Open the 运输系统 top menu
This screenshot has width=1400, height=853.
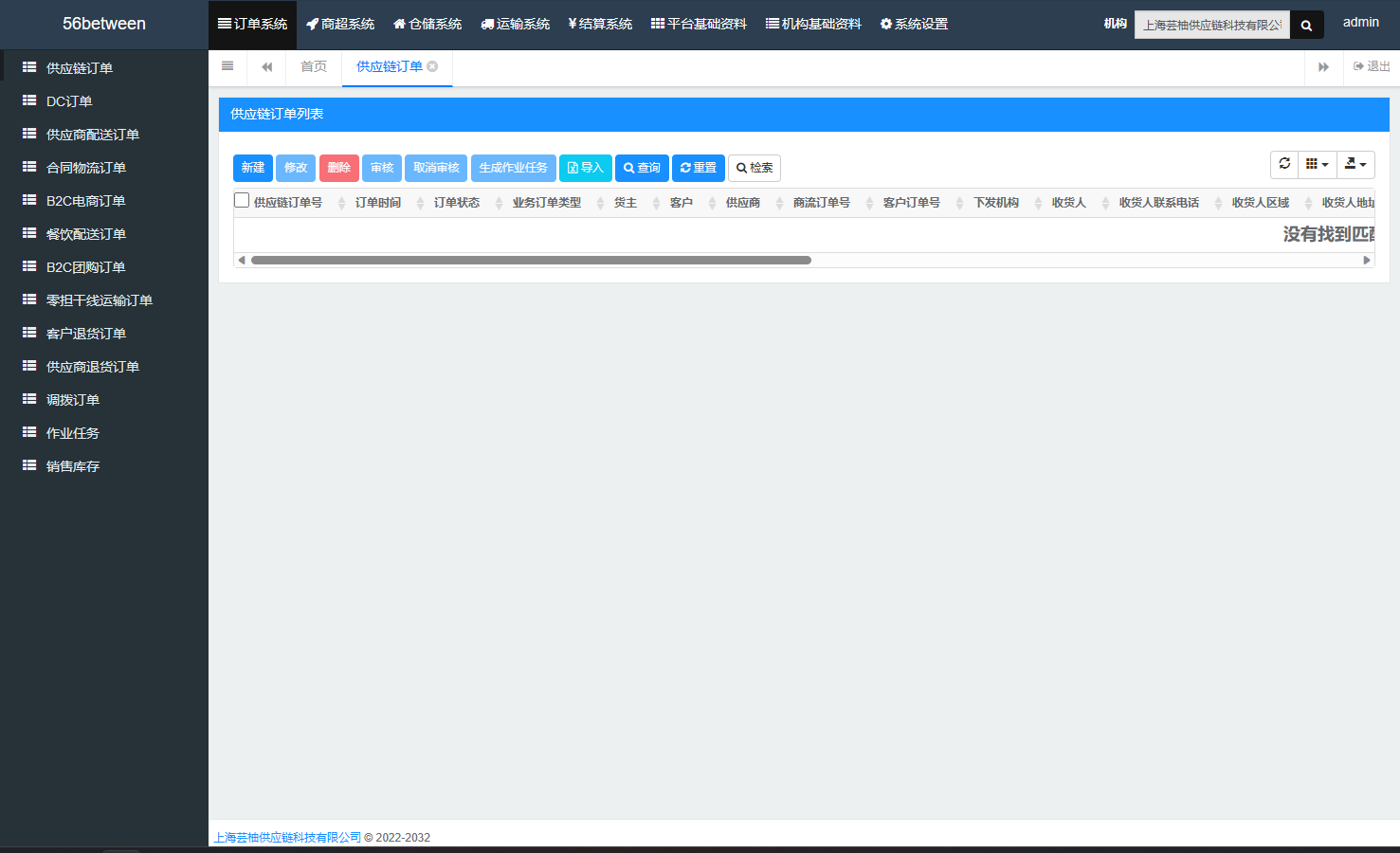click(x=515, y=24)
